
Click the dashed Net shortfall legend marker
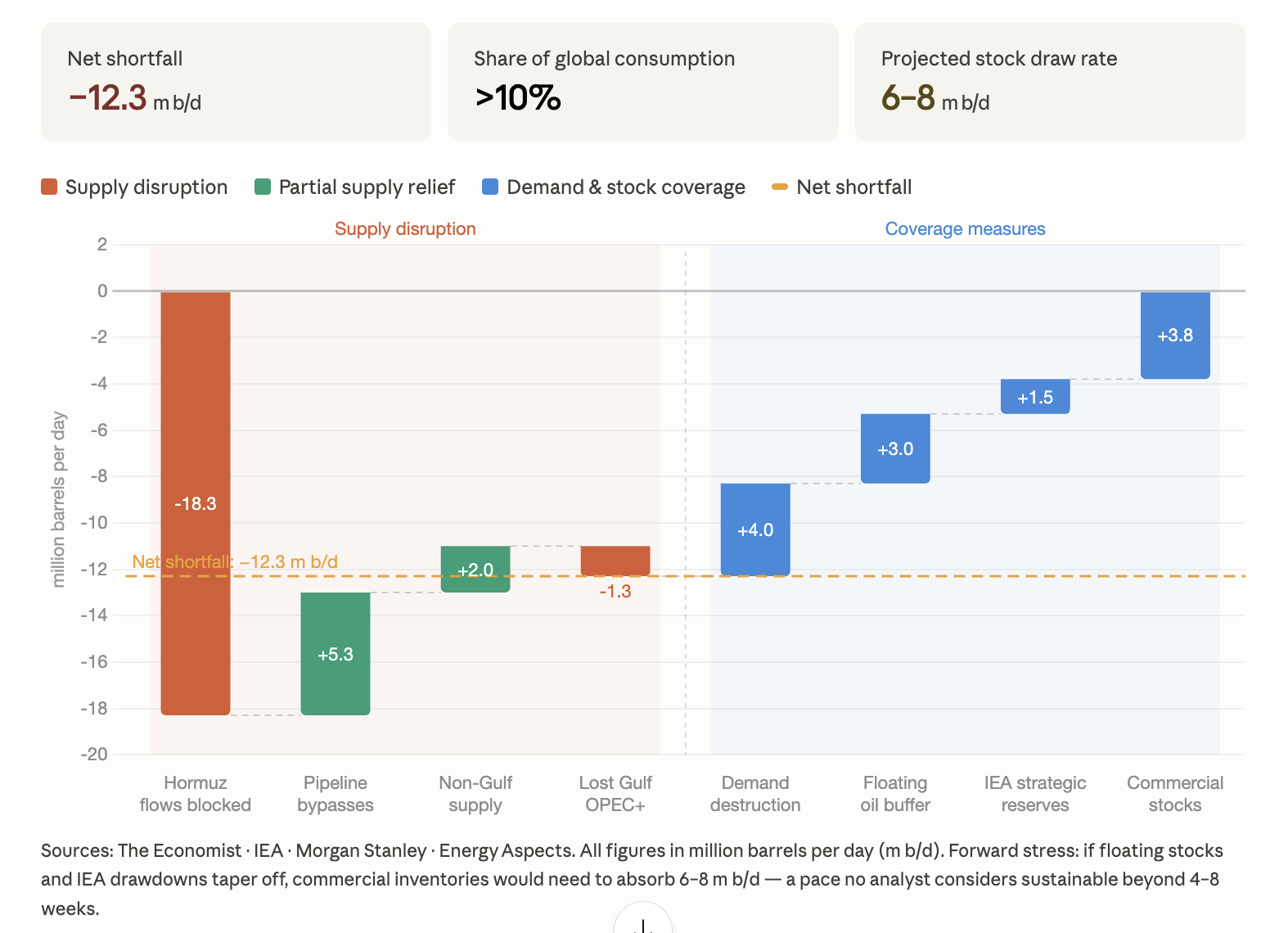[x=780, y=187]
